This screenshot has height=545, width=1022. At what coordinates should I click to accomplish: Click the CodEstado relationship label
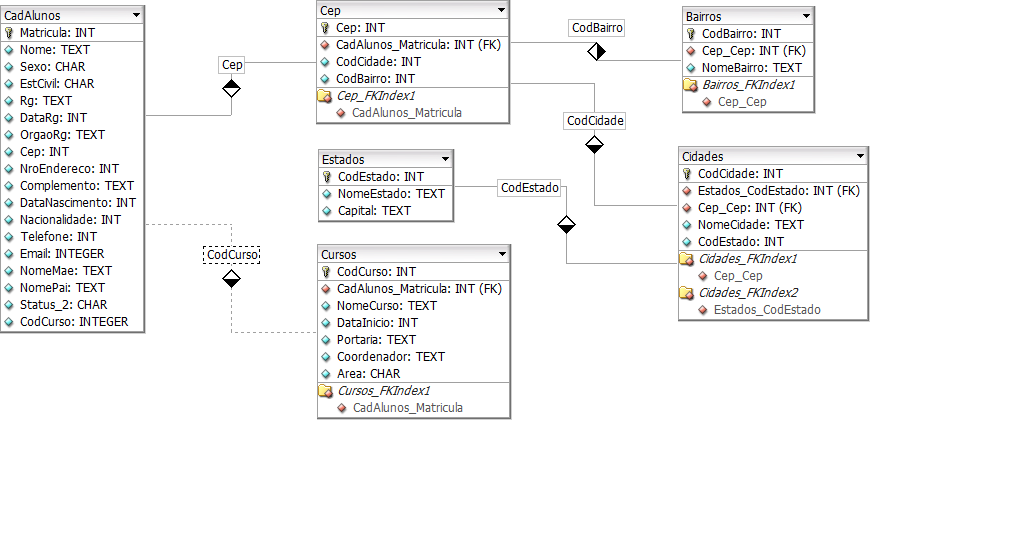[x=529, y=187]
